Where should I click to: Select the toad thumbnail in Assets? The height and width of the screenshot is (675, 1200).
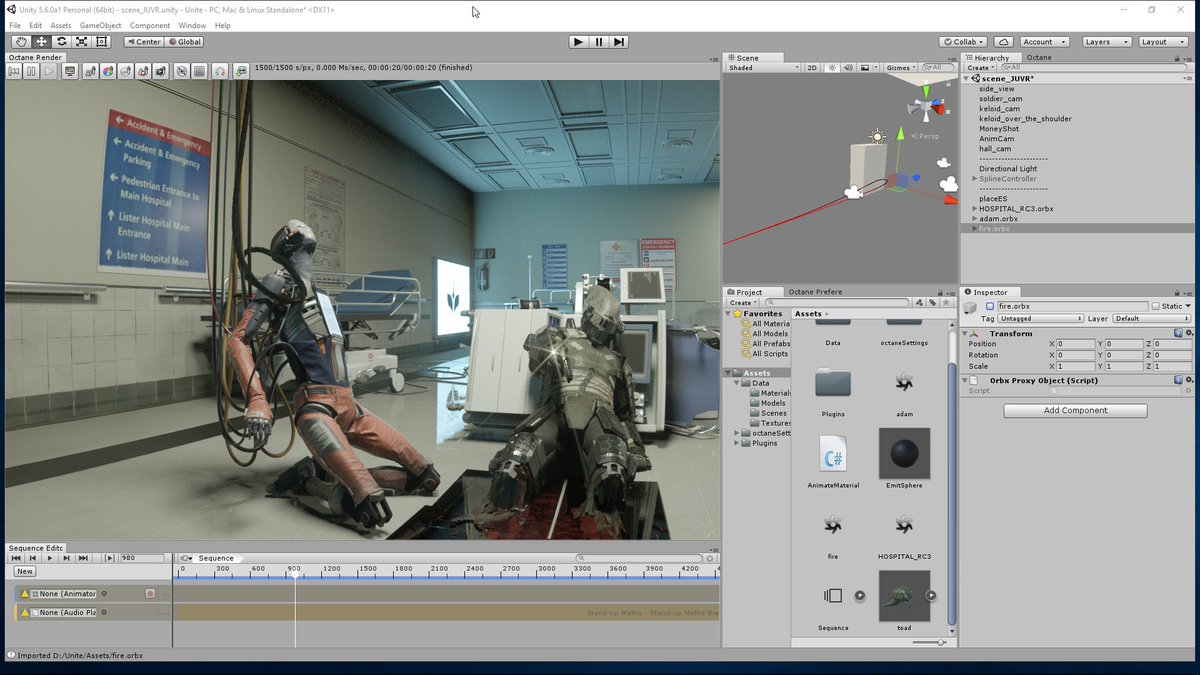[x=903, y=596]
